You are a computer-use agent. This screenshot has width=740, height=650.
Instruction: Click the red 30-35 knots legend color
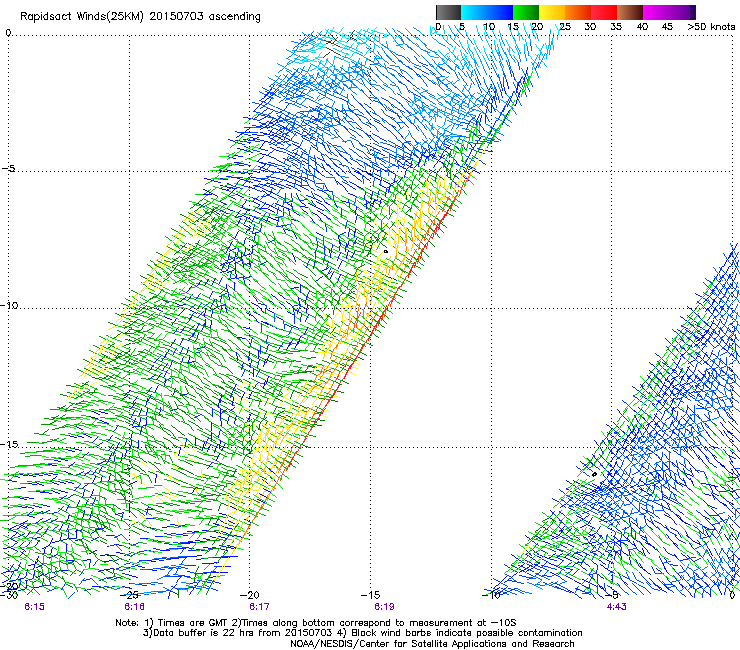(x=604, y=12)
